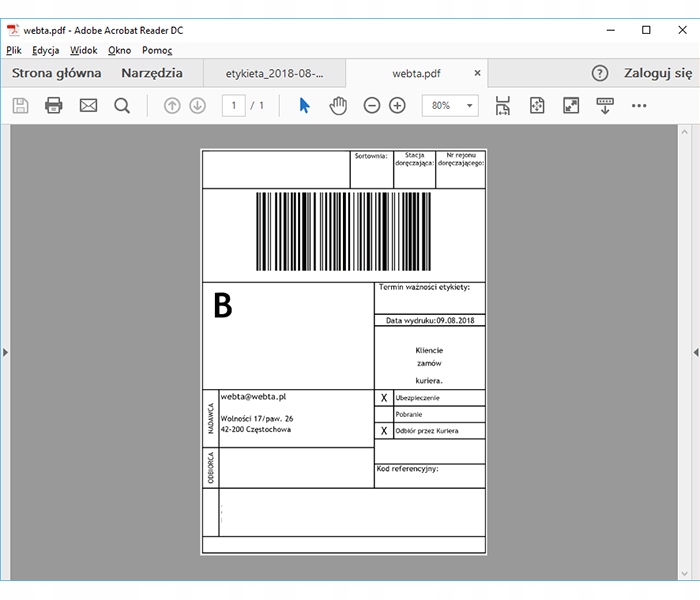
Task: Click Fit one full page icon
Action: click(x=537, y=106)
